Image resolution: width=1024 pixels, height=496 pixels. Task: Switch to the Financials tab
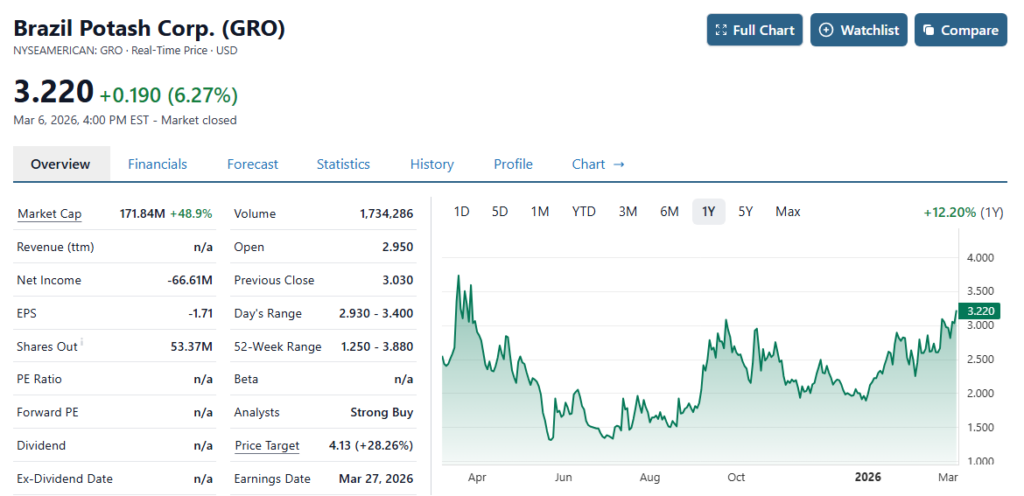point(157,164)
